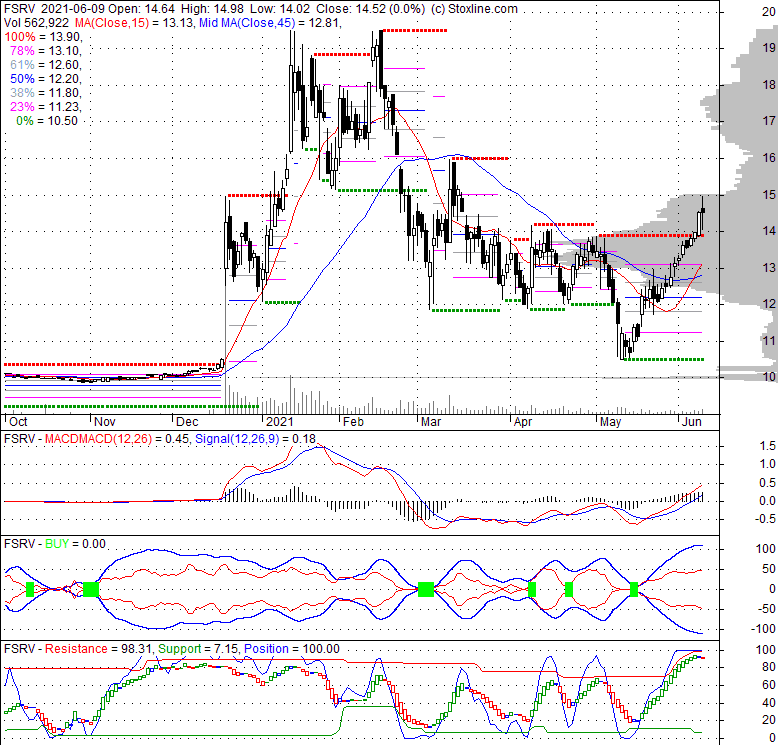Click the green buy marker in mid-May

(634, 589)
